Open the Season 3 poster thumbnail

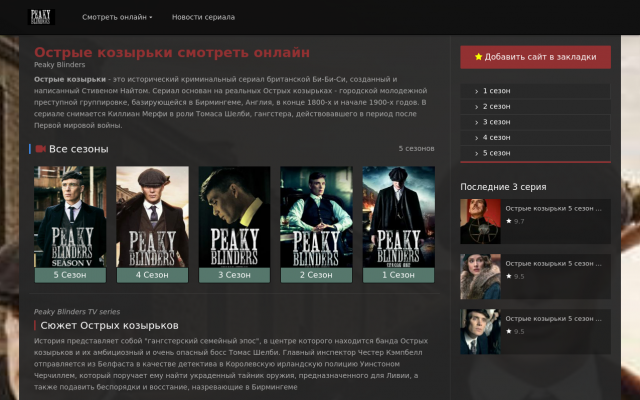pyautogui.click(x=234, y=217)
